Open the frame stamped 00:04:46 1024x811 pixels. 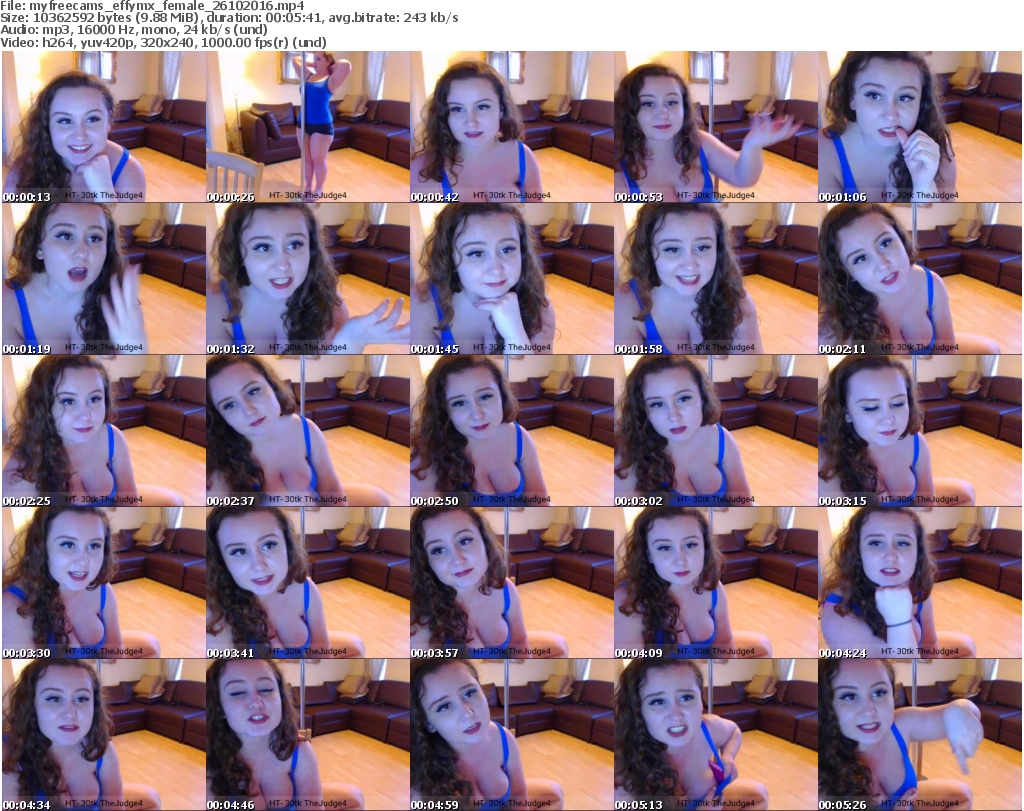(x=308, y=735)
